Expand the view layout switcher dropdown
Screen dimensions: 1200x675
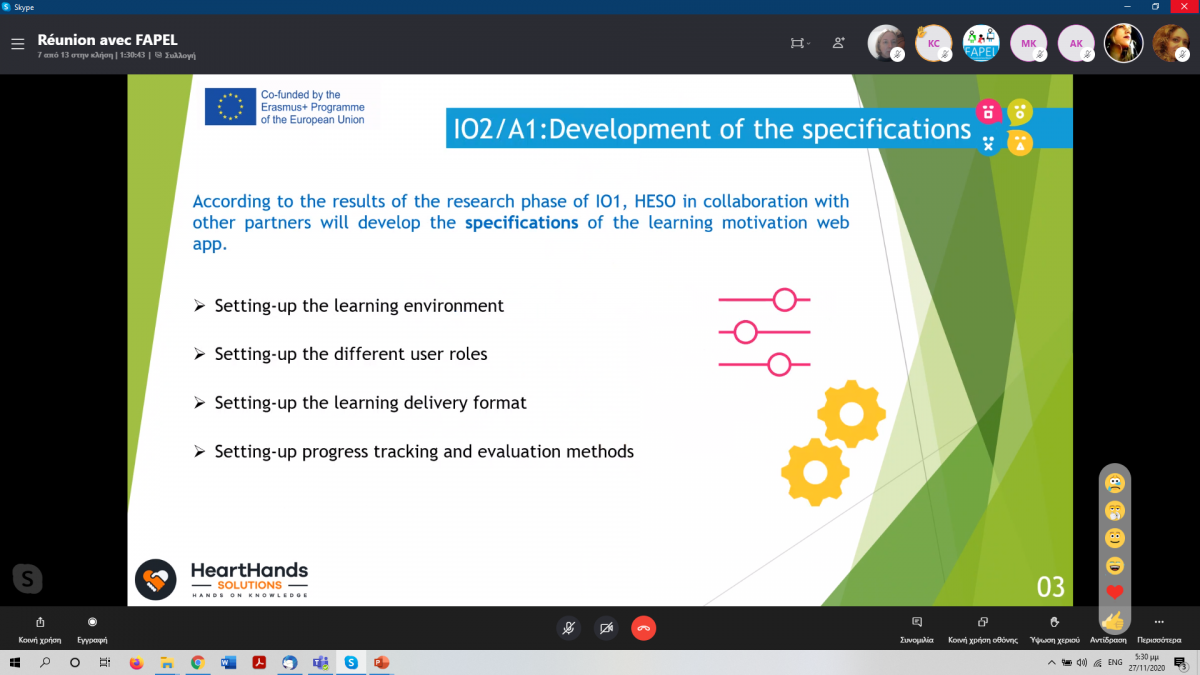point(799,43)
